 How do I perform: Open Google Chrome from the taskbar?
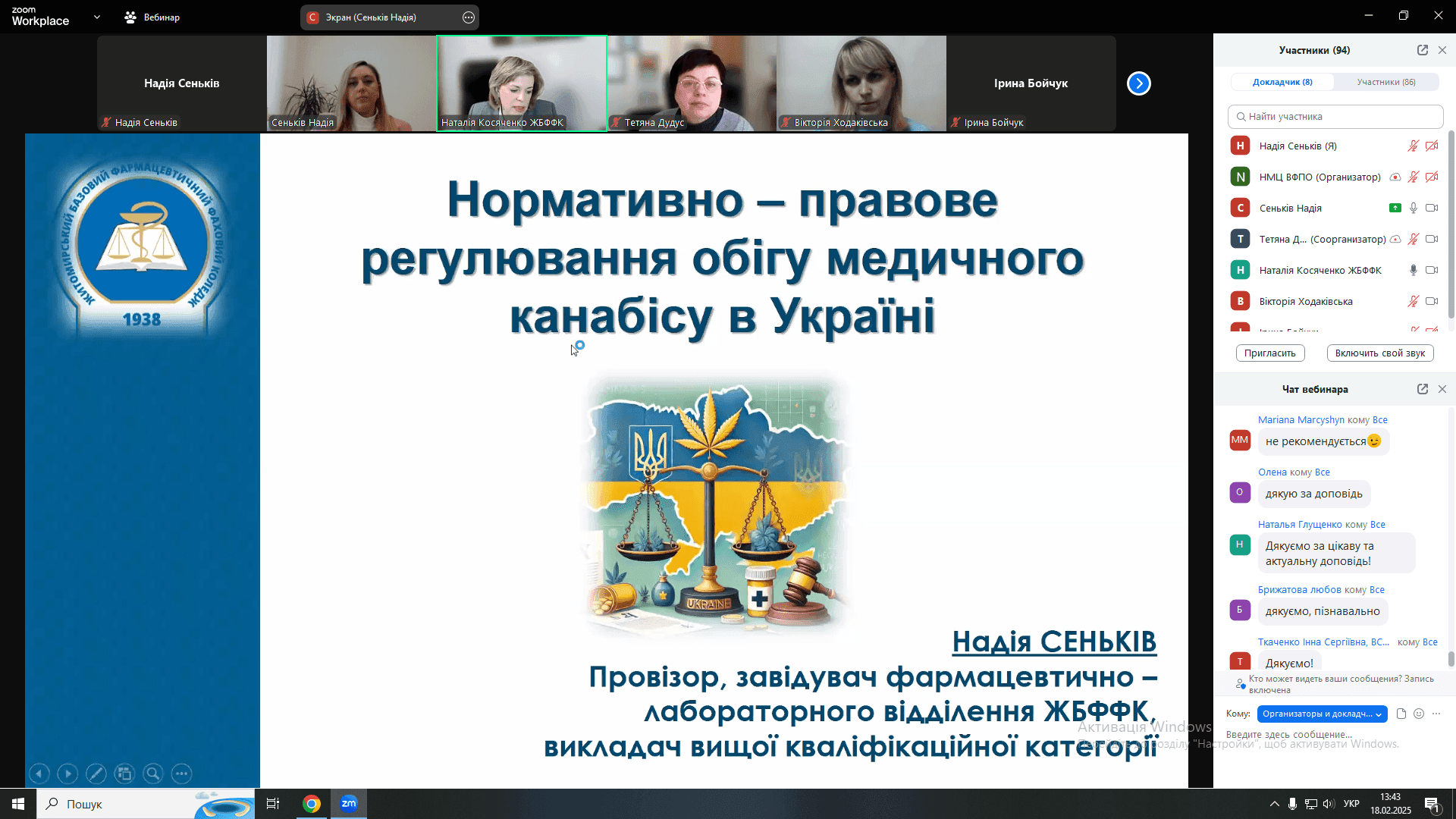312,804
